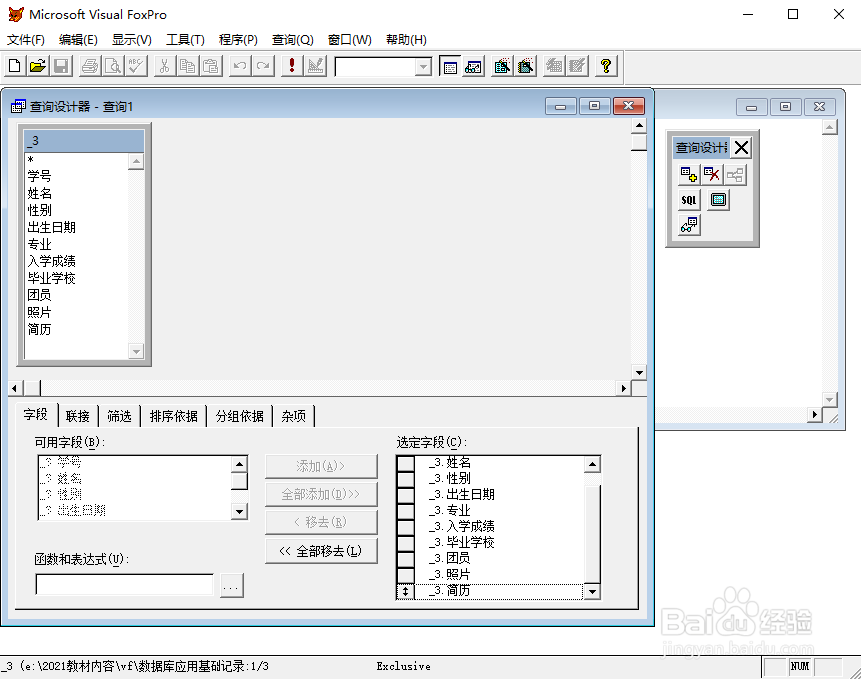Viewport: 861px width, 679px height.
Task: Switch to the 分组依据 tab
Action: [x=240, y=416]
